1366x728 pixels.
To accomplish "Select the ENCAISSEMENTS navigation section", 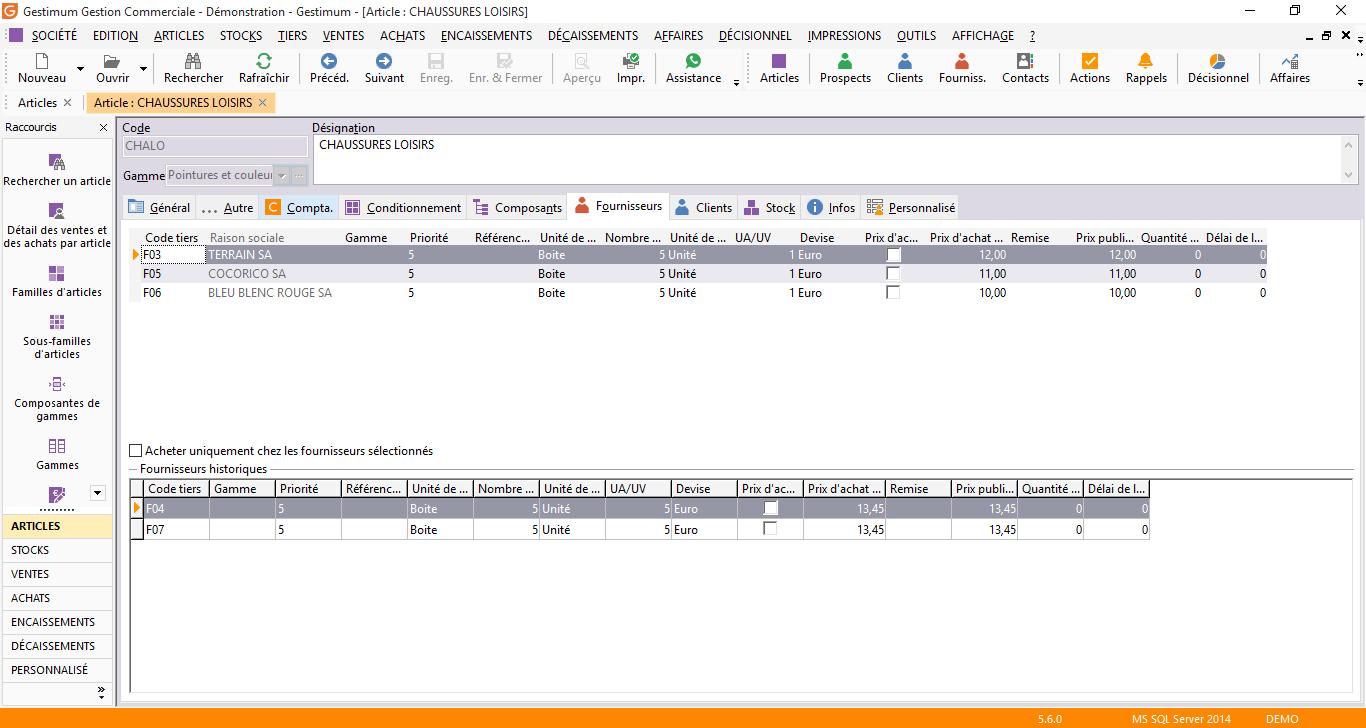I will (x=57, y=622).
